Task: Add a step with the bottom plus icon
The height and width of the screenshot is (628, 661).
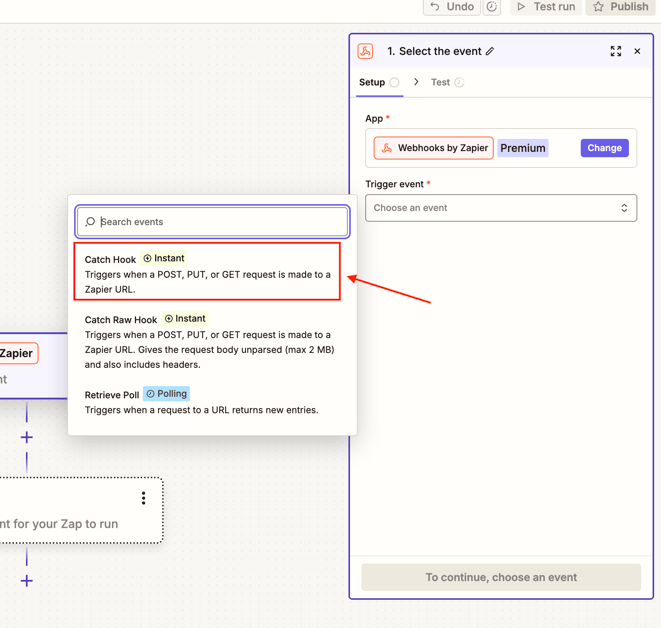Action: point(27,581)
